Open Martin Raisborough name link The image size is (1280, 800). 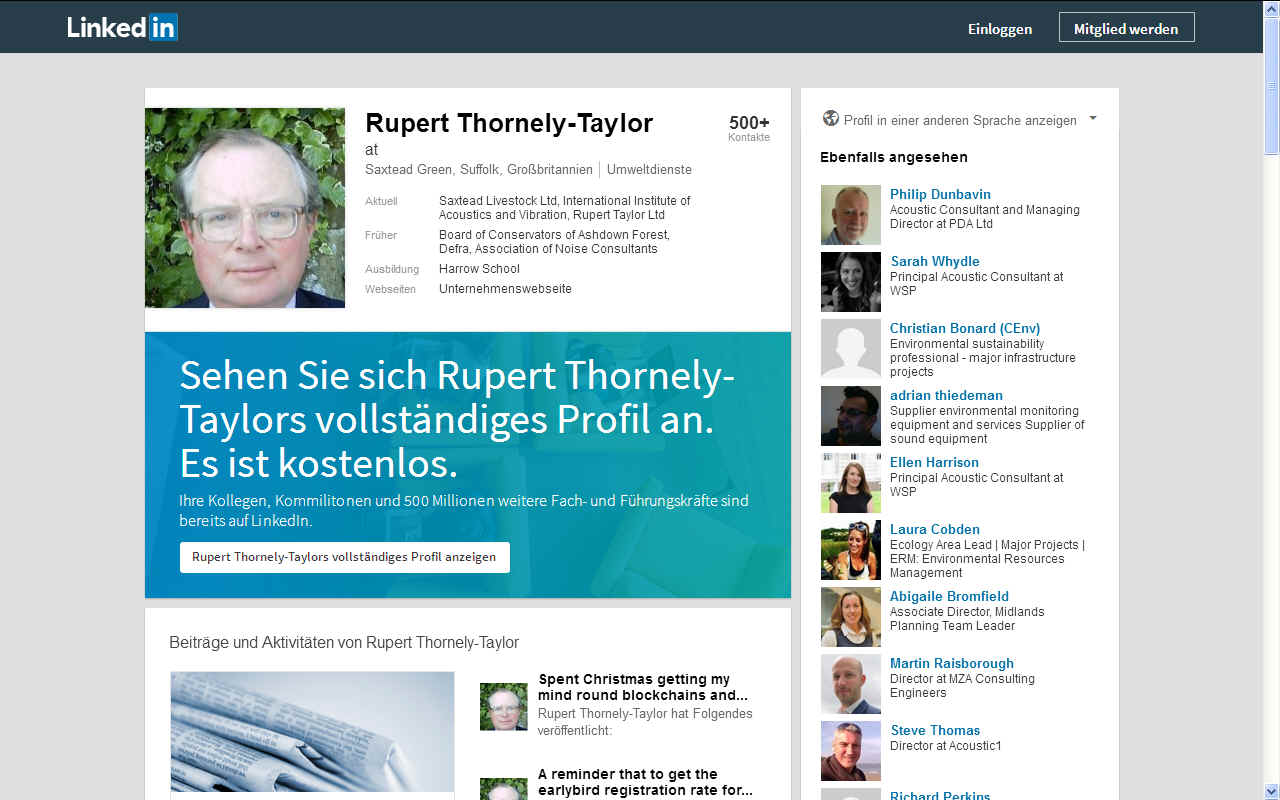952,663
